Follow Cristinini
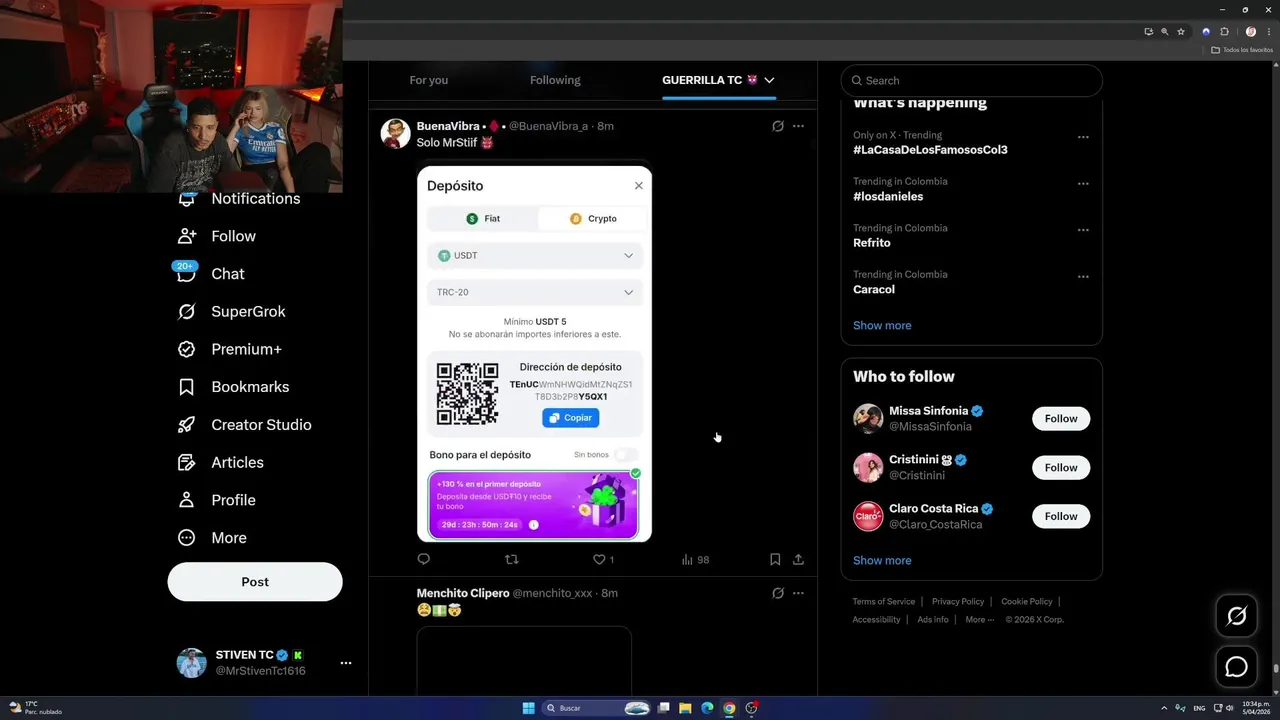The height and width of the screenshot is (720, 1280). 1061,468
